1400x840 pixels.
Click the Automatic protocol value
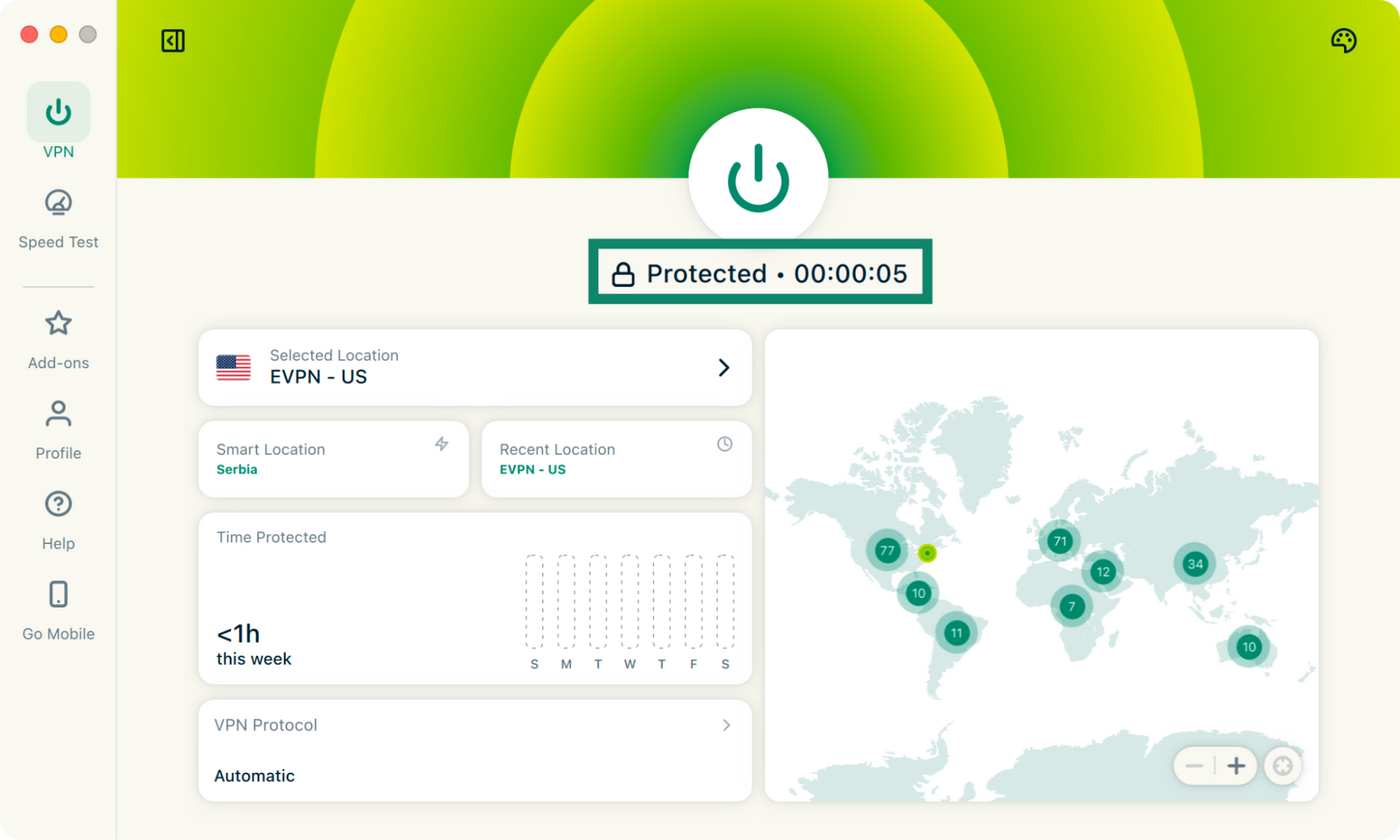coord(254,776)
